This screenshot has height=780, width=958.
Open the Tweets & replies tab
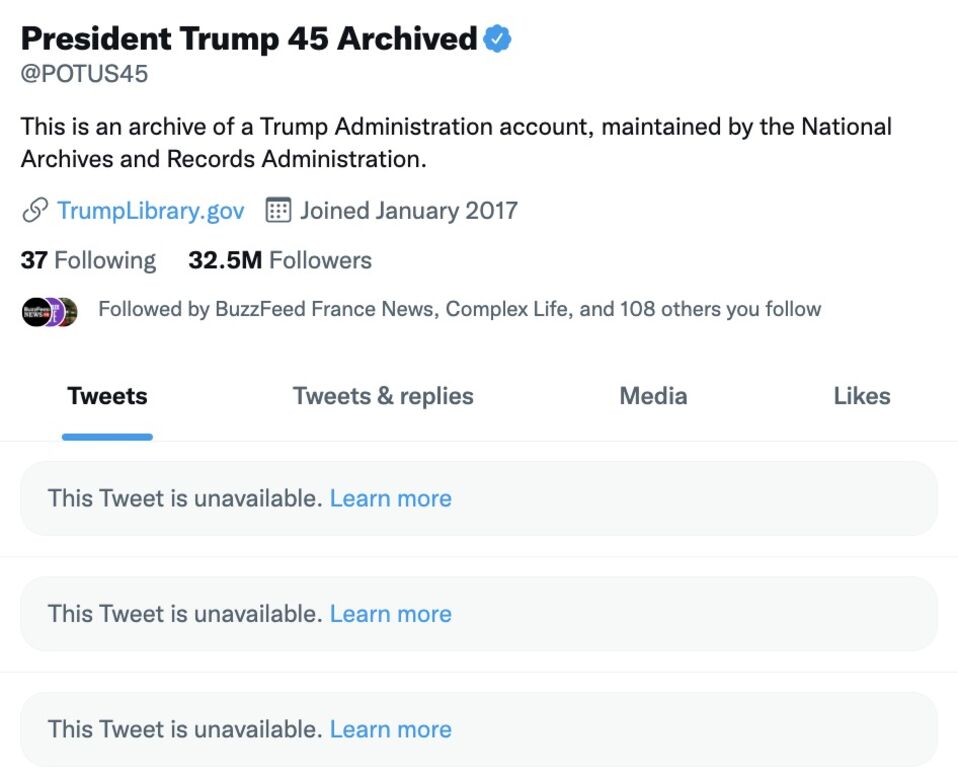(x=383, y=396)
